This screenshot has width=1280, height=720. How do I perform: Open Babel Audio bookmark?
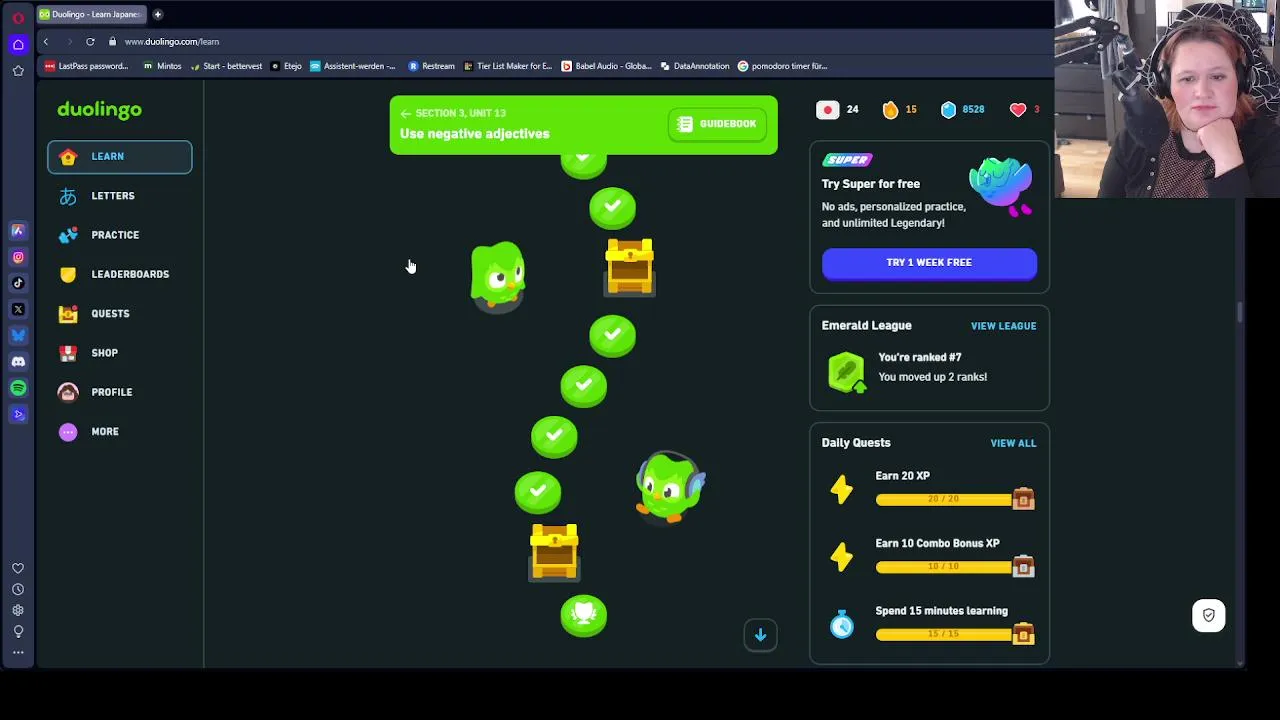(607, 66)
